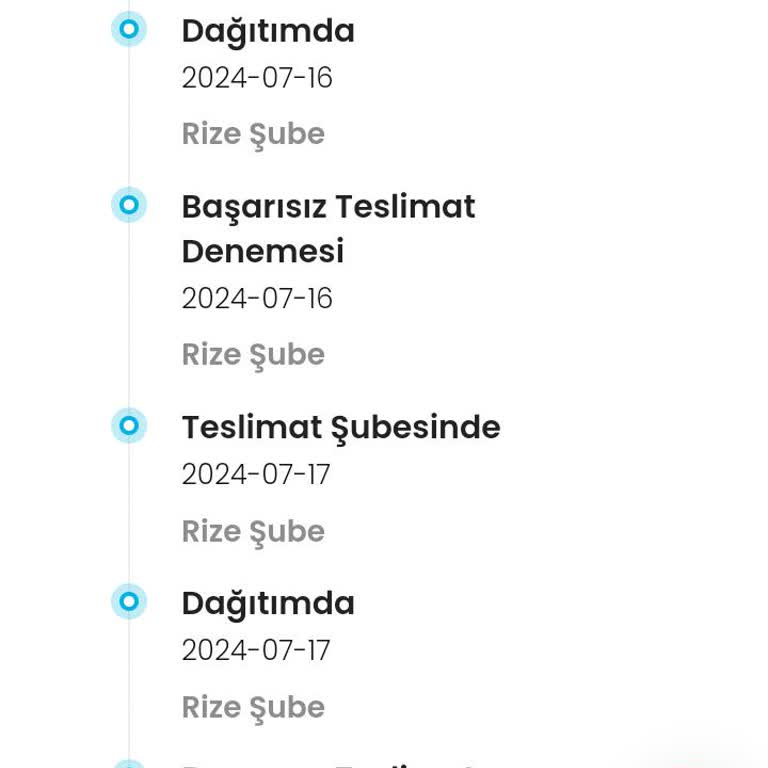Click the cut-off timeline marker at the bottom
The width and height of the screenshot is (768, 768).
(x=129, y=765)
